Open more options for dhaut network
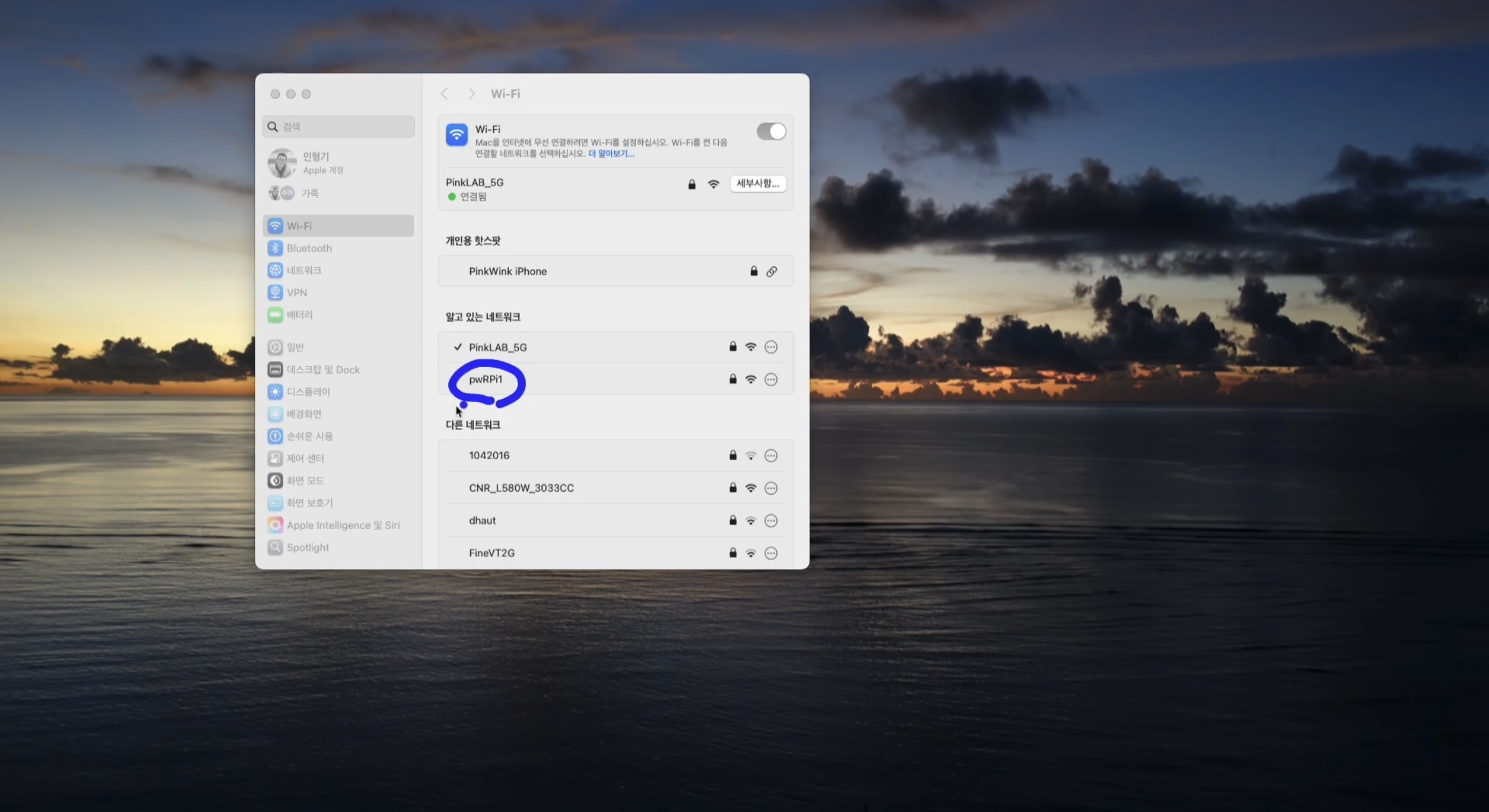Image resolution: width=1489 pixels, height=812 pixels. tap(771, 520)
